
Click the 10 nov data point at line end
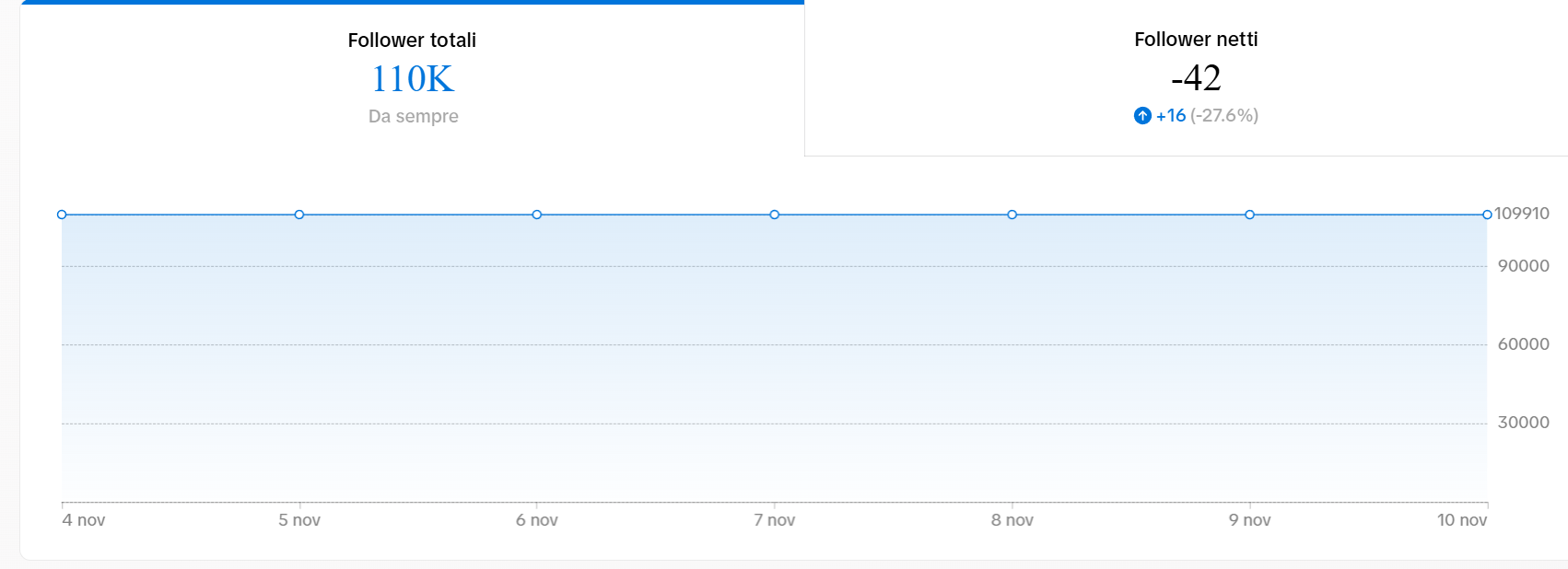coord(1487,215)
